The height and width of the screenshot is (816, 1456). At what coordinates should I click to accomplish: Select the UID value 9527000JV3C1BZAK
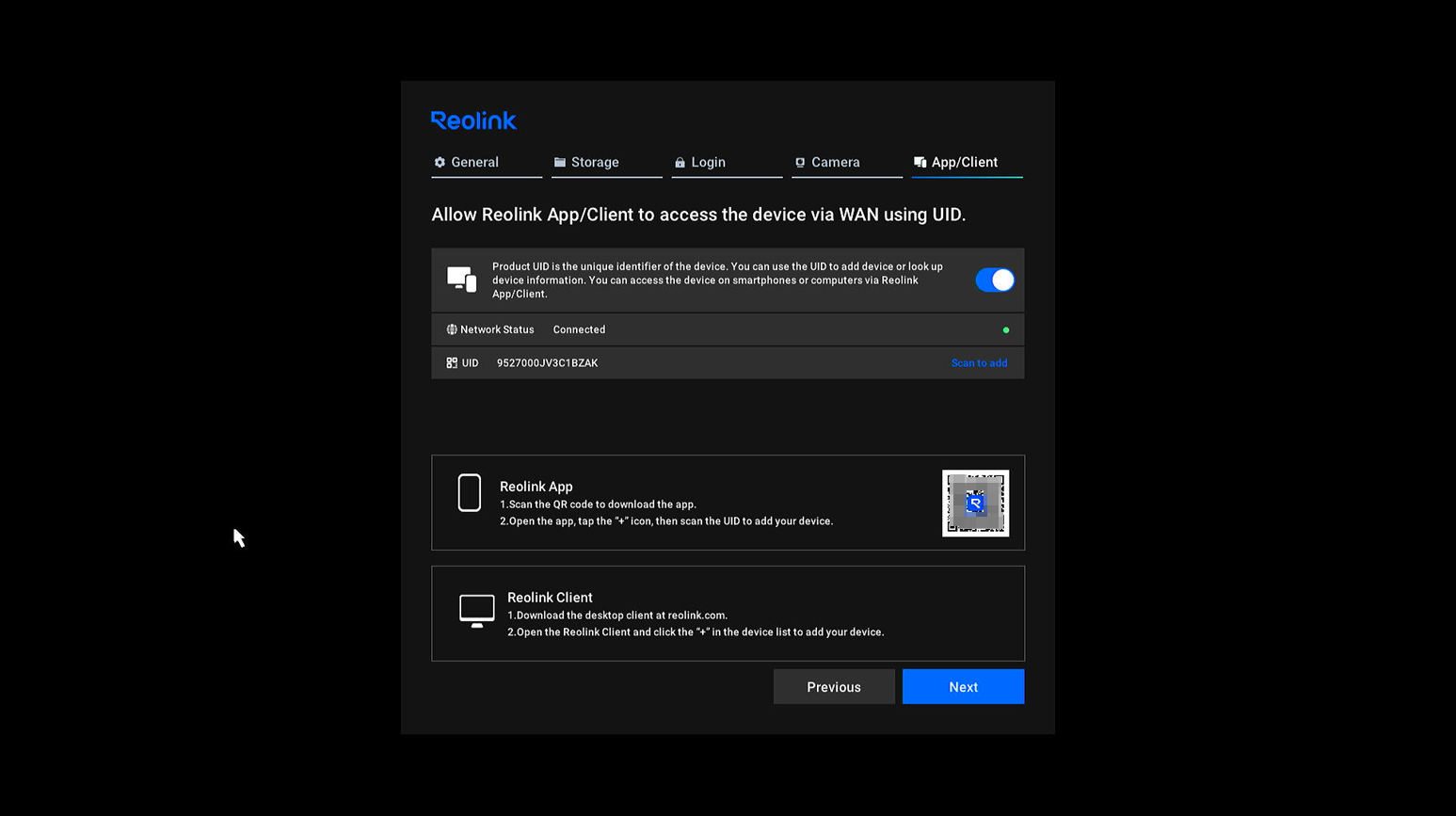(x=547, y=363)
